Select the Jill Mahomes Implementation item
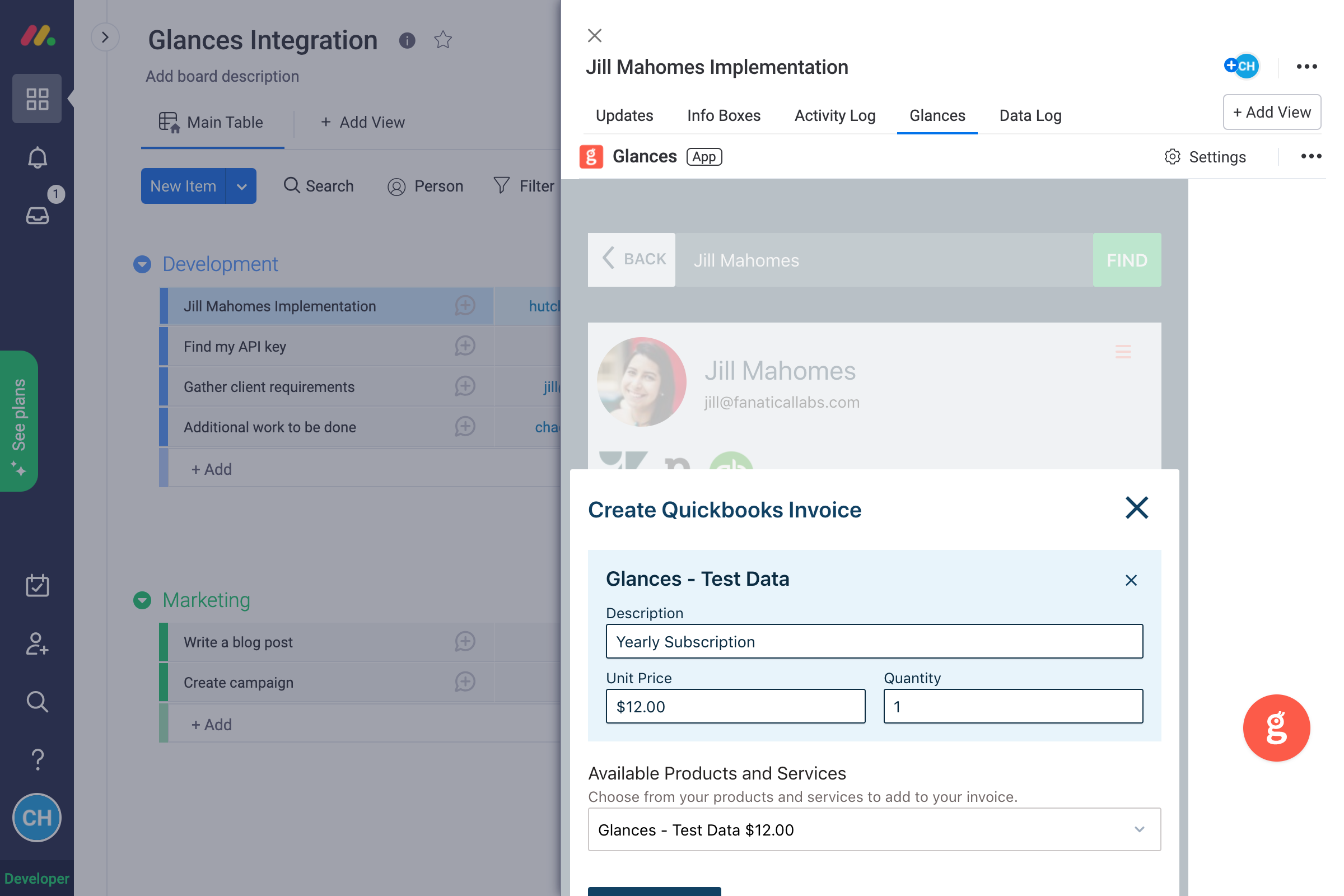The image size is (1344, 896). click(280, 306)
